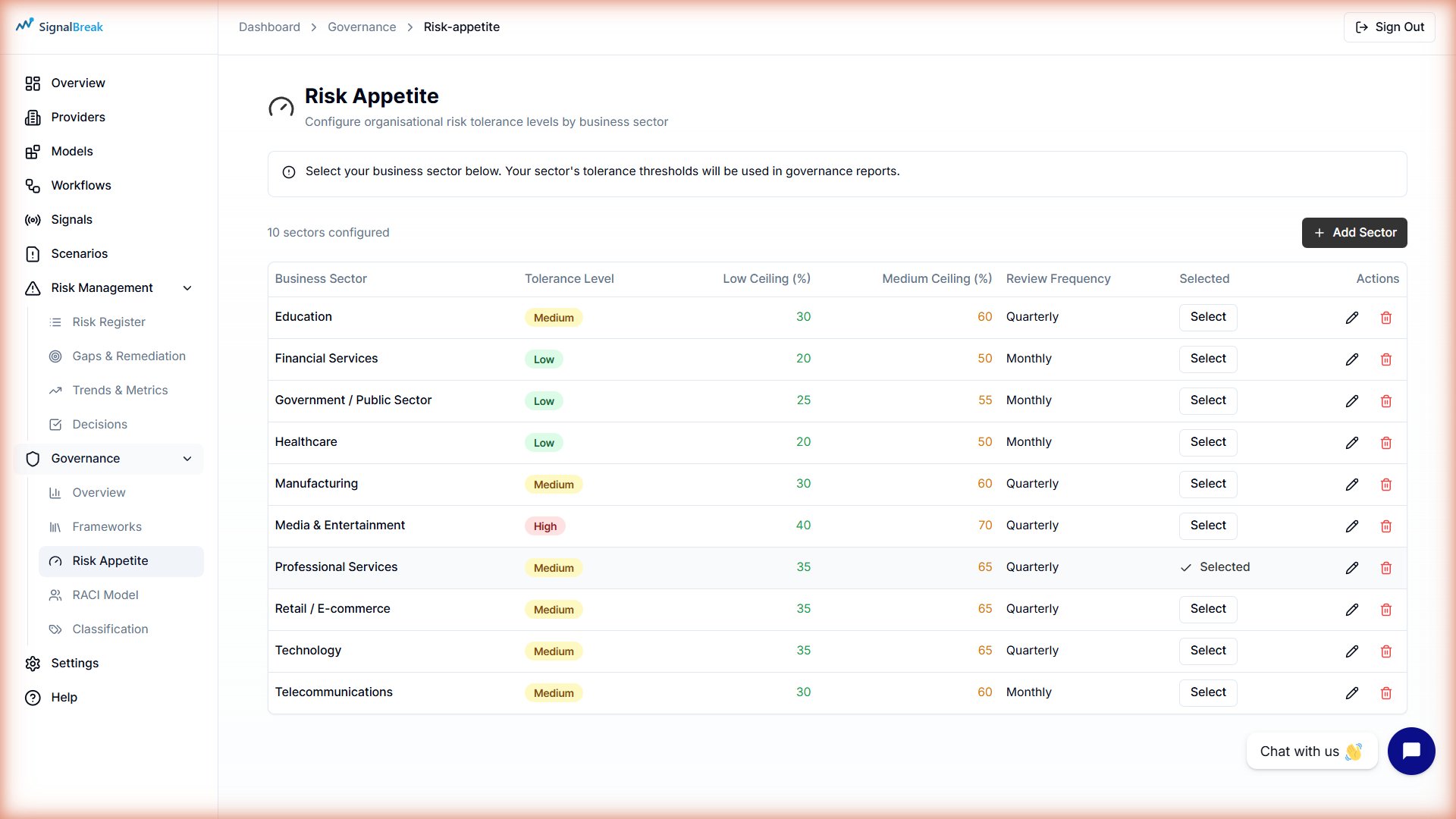Click Sign Out at top right

click(1389, 27)
